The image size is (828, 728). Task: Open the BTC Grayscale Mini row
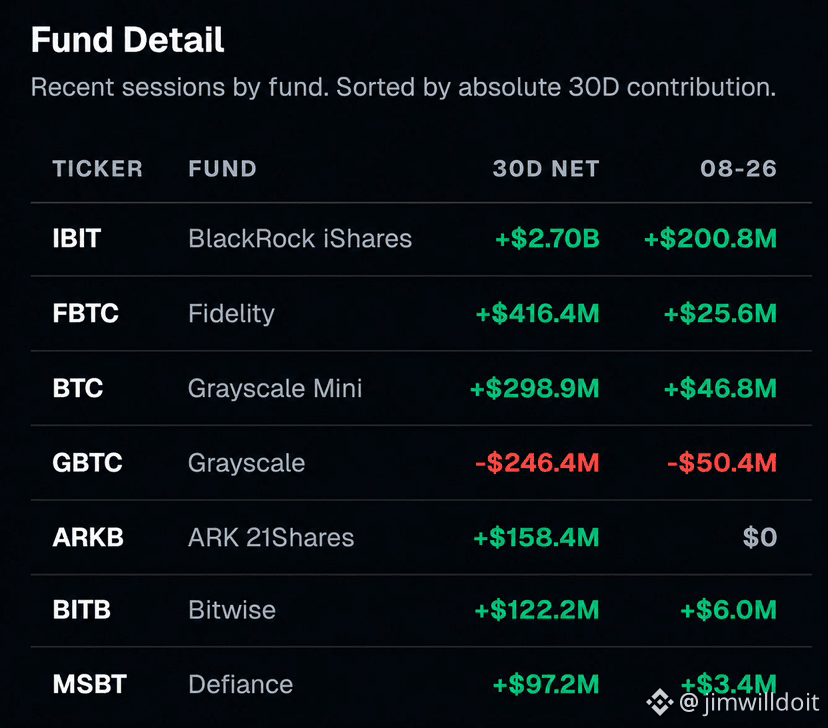[421, 388]
